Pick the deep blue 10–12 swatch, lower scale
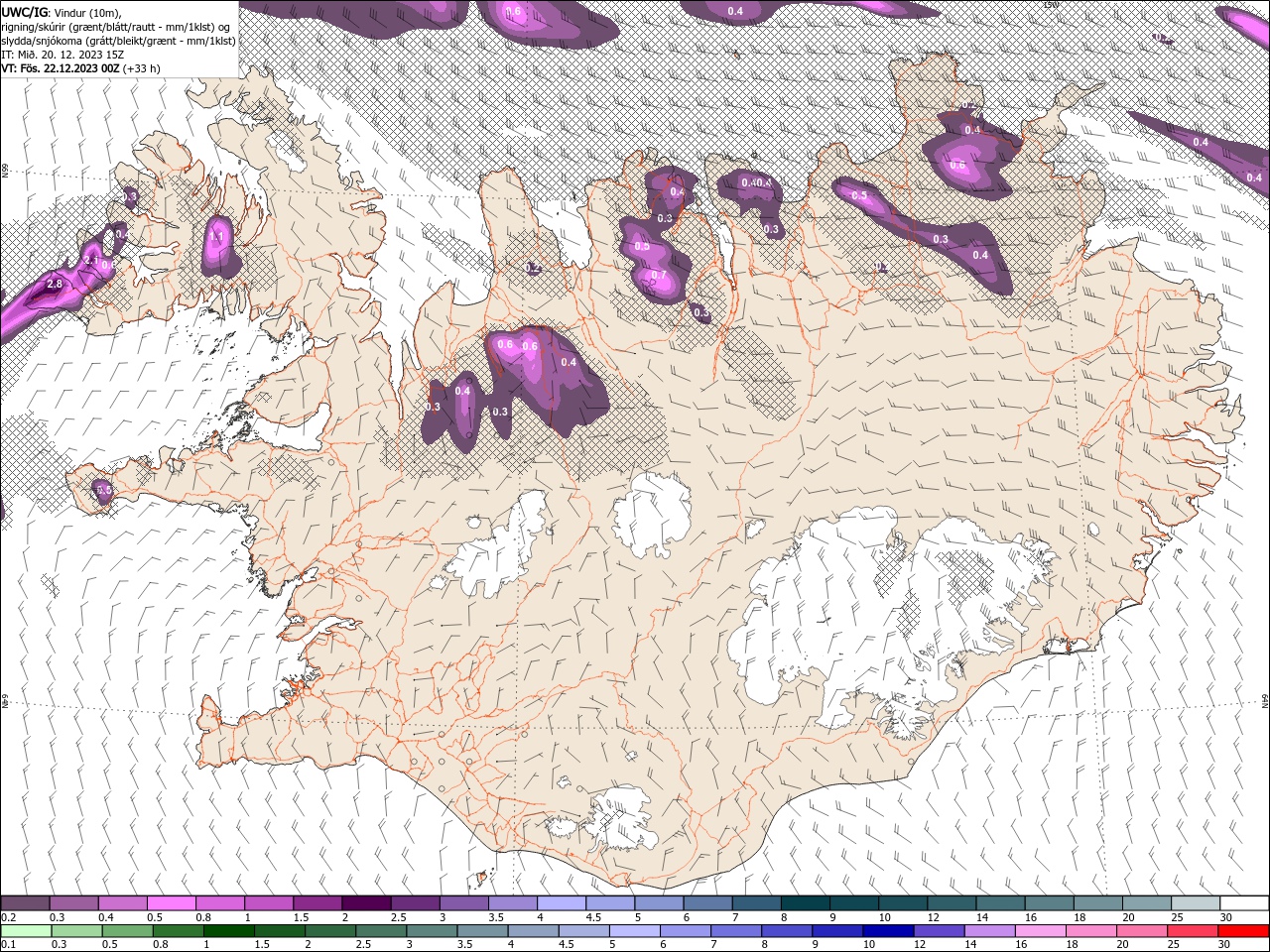Screen dimensions: 1270x952 [x=888, y=931]
